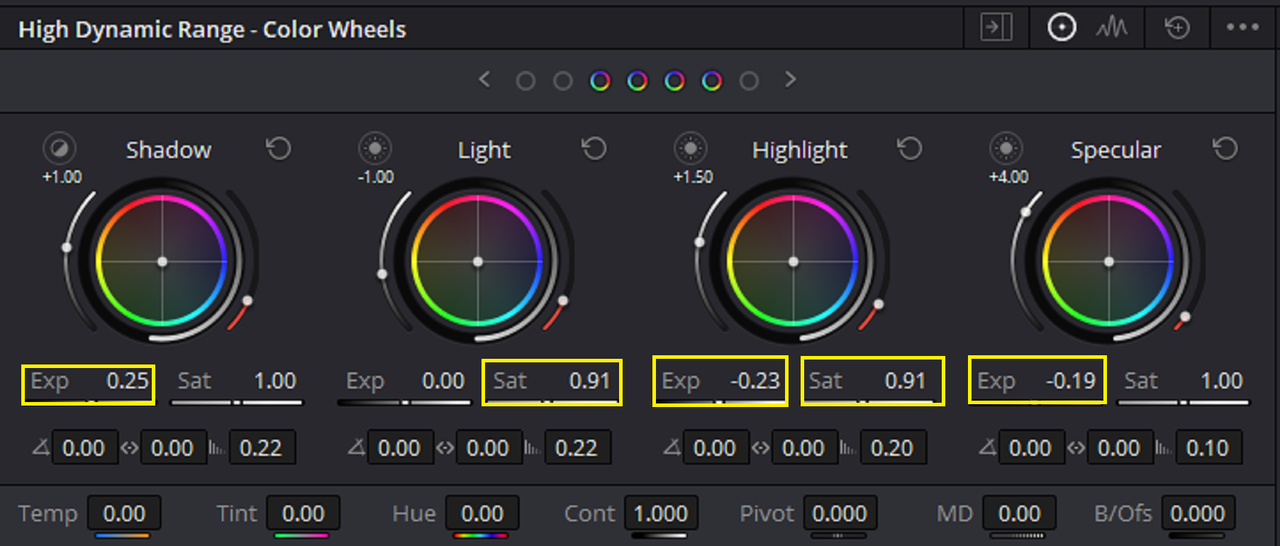This screenshot has width=1280, height=546.
Task: Click the Shadow strength field
Action: tap(172, 448)
